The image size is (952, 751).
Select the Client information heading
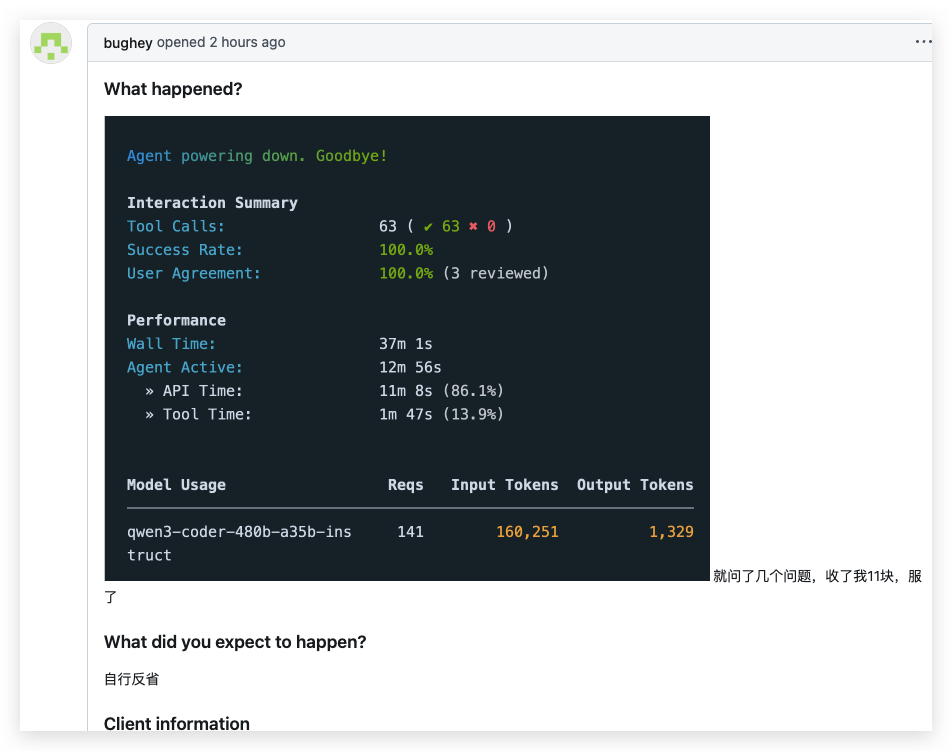click(x=177, y=724)
